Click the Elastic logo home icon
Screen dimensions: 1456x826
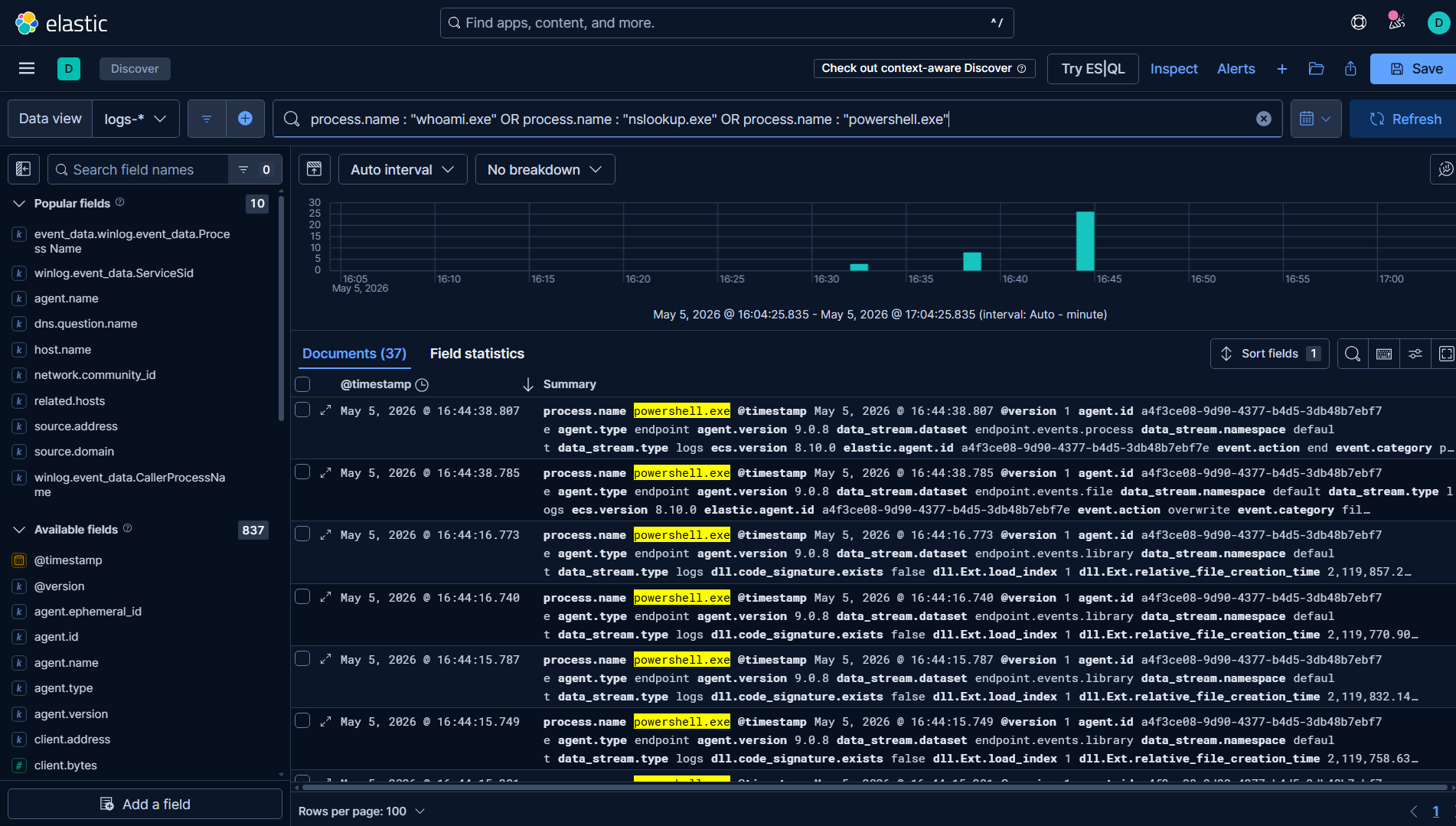[27, 23]
